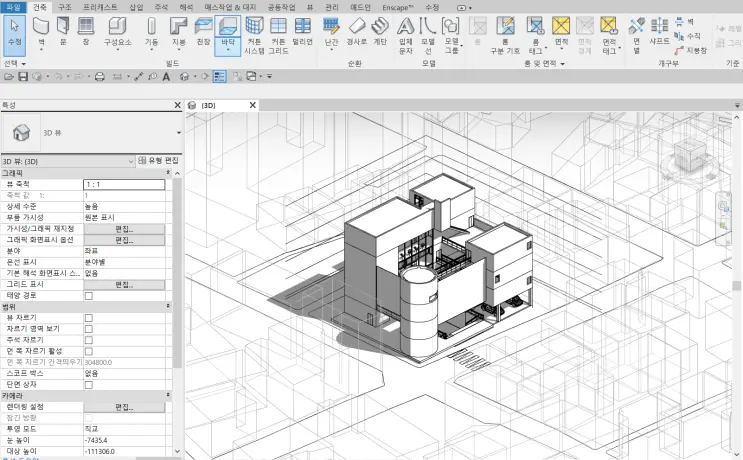Close the {3D} view tab
The width and height of the screenshot is (743, 460).
pyautogui.click(x=253, y=105)
